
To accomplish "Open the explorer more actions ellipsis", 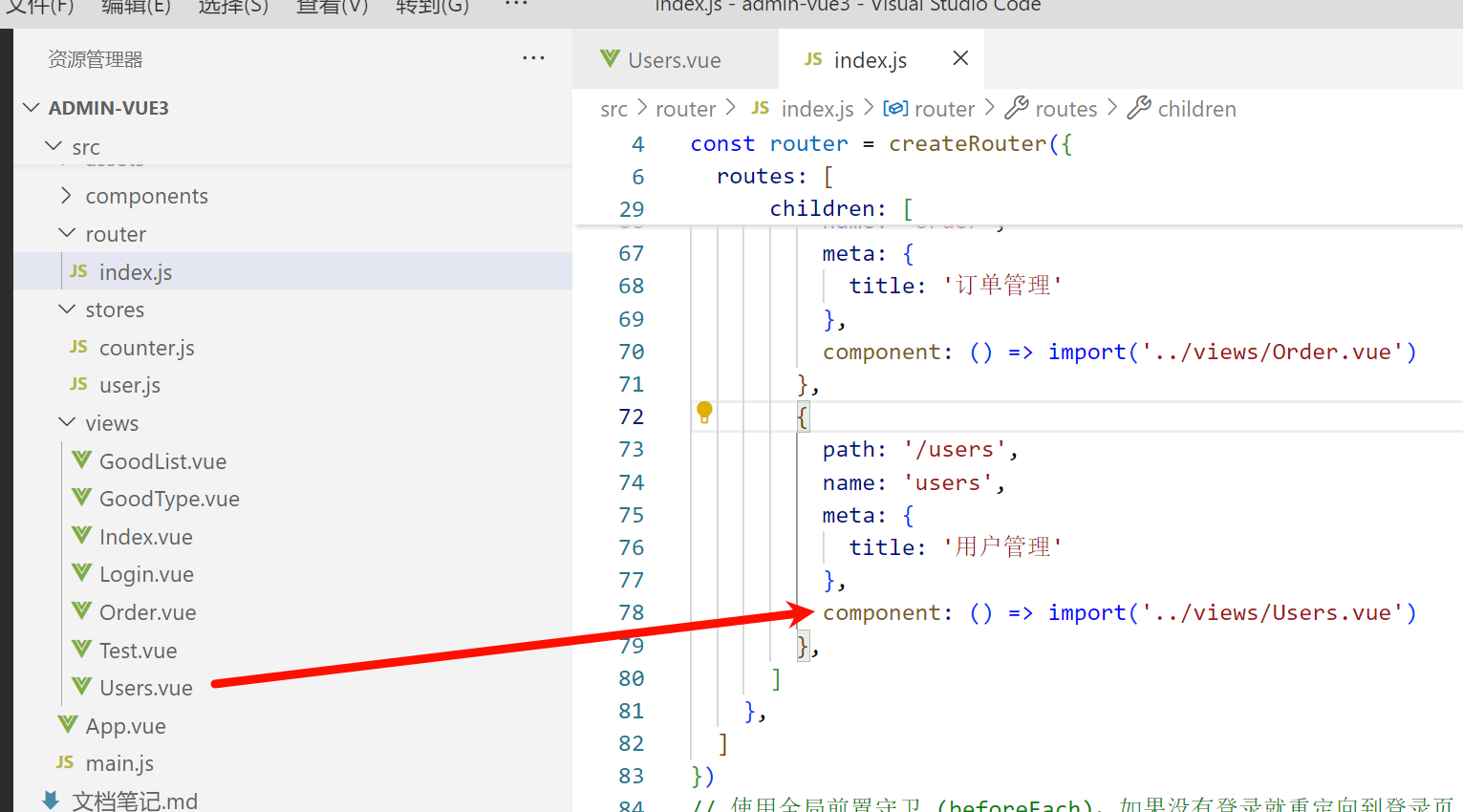I will point(533,58).
